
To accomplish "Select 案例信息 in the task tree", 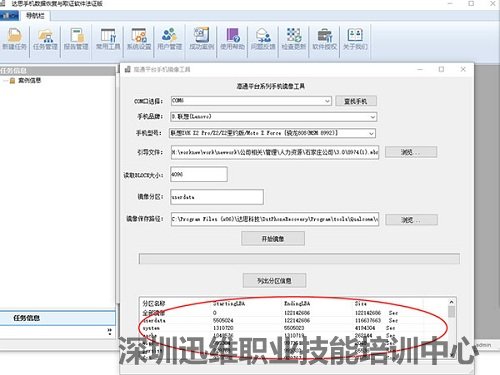I will coord(29,80).
